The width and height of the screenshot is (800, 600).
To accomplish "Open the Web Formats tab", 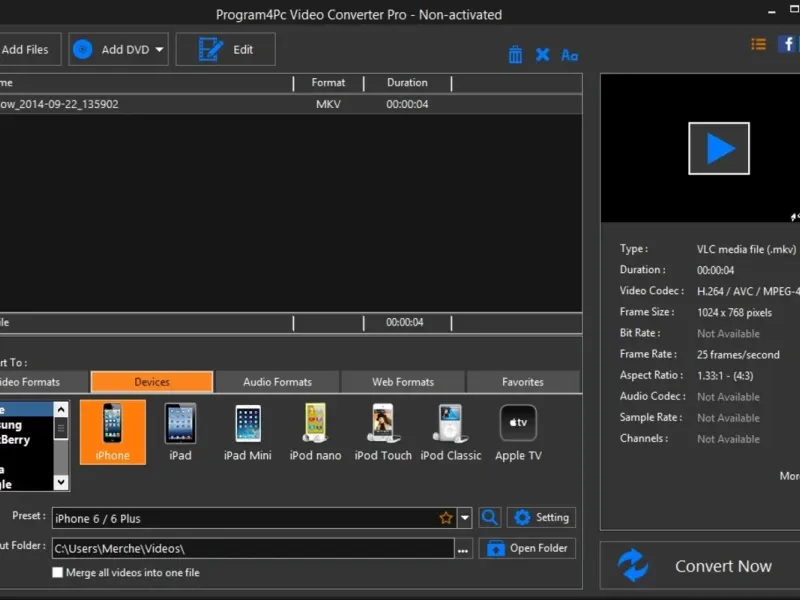I will point(403,382).
